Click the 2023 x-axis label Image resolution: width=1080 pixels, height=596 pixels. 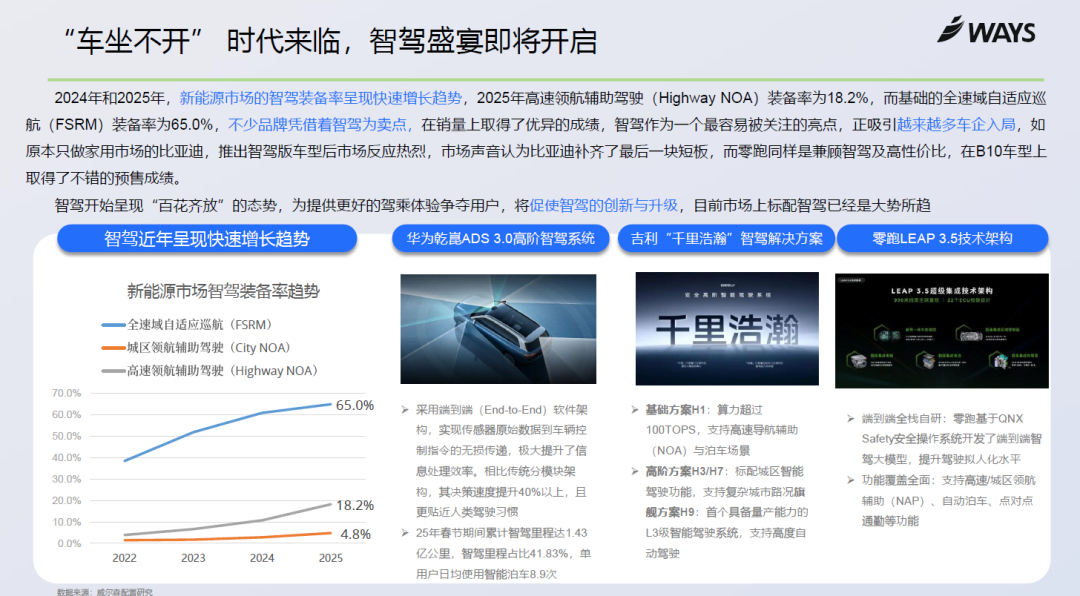(x=193, y=558)
